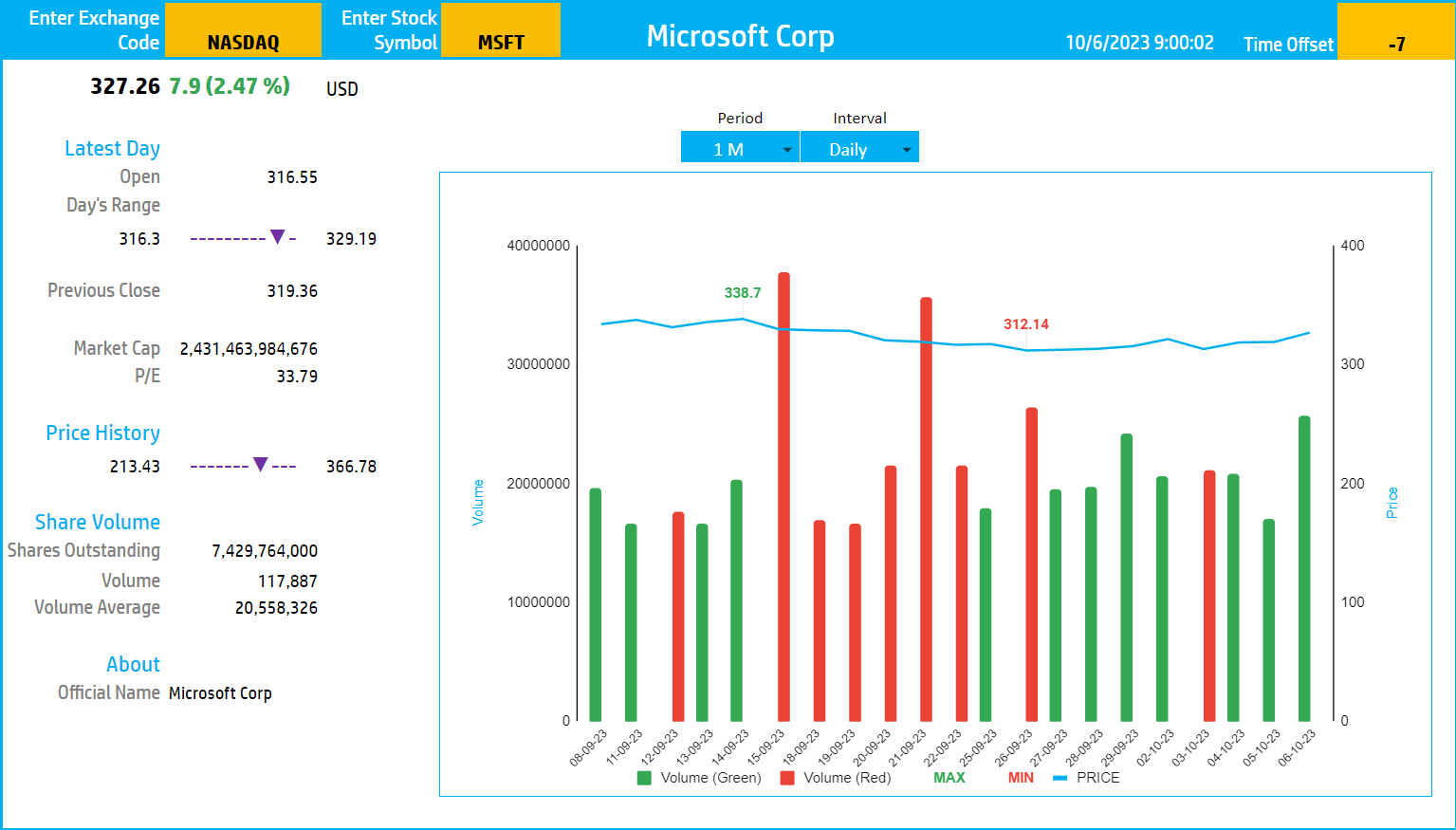Click the Microsoft Corp title header

tap(741, 36)
